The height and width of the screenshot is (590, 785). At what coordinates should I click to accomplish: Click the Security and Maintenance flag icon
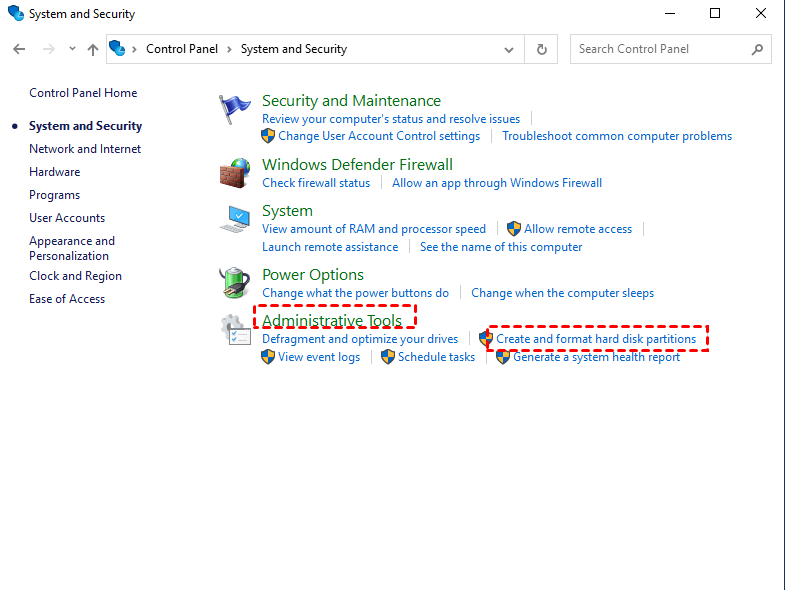click(234, 109)
